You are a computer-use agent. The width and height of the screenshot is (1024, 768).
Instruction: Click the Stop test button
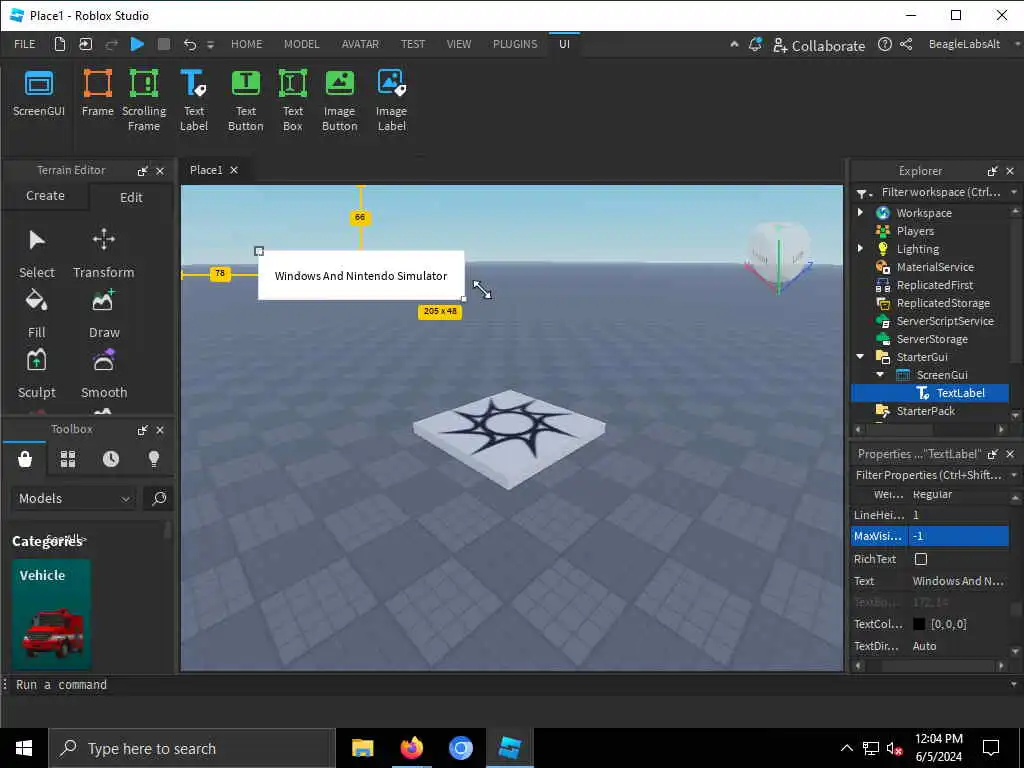pyautogui.click(x=164, y=44)
